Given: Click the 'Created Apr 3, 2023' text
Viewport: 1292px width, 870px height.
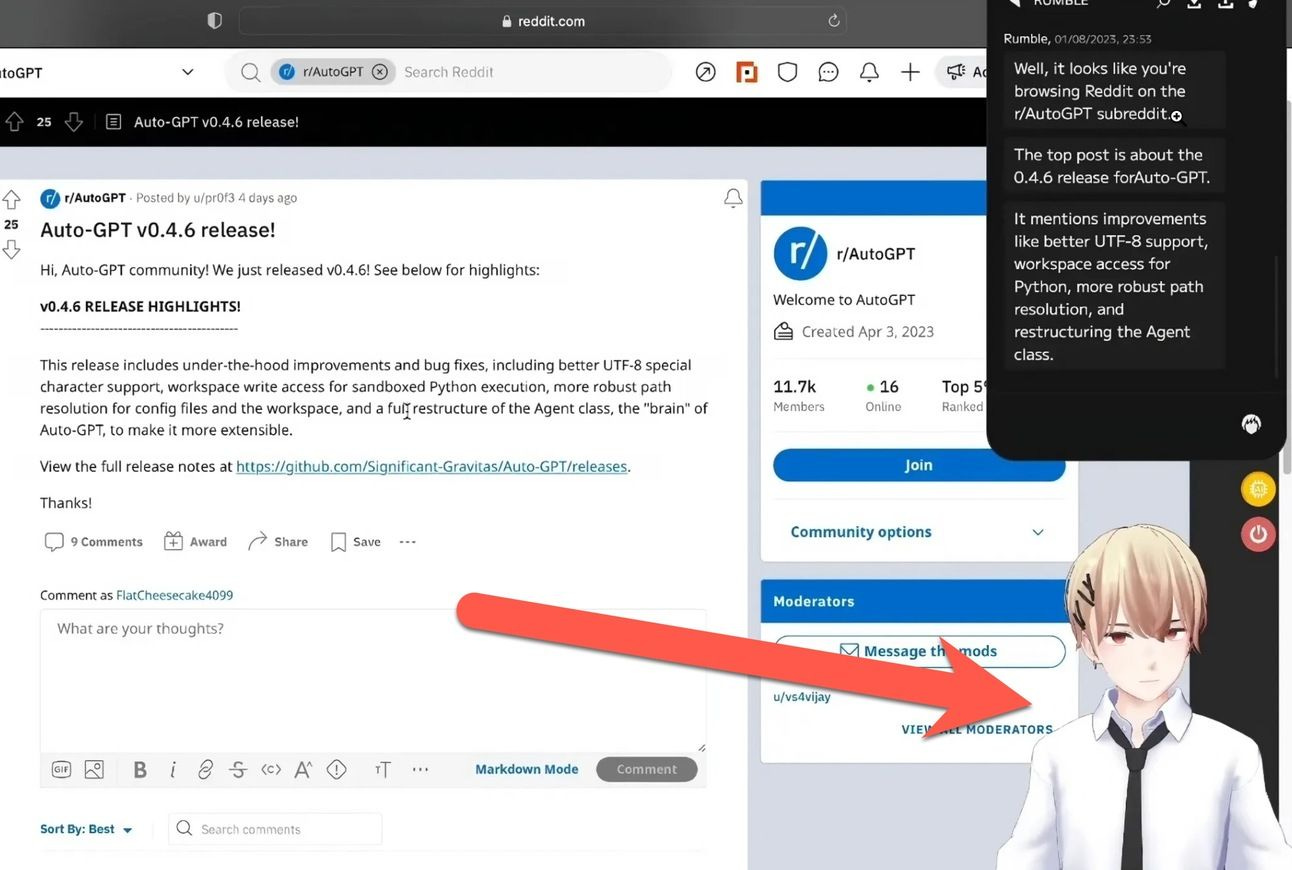Looking at the screenshot, I should (867, 332).
